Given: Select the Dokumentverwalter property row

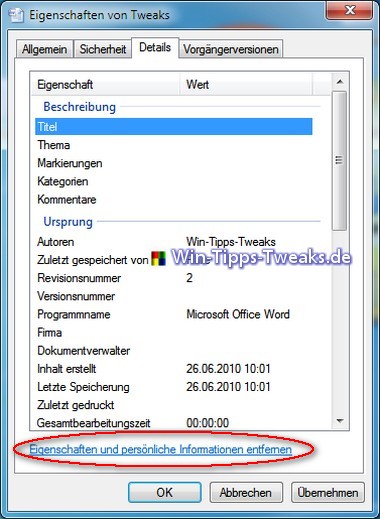Looking at the screenshot, I should [174, 351].
